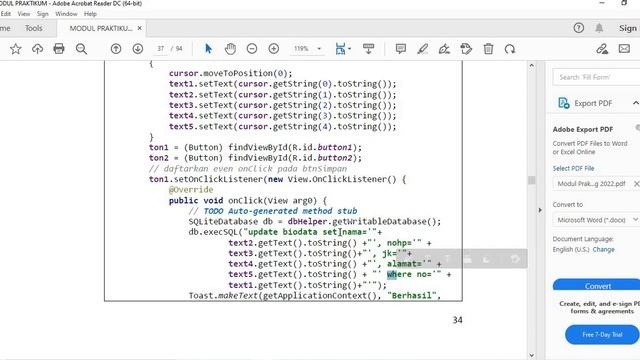
Task: Click the 'Adobe Export PDF' heading
Action: coord(582,129)
